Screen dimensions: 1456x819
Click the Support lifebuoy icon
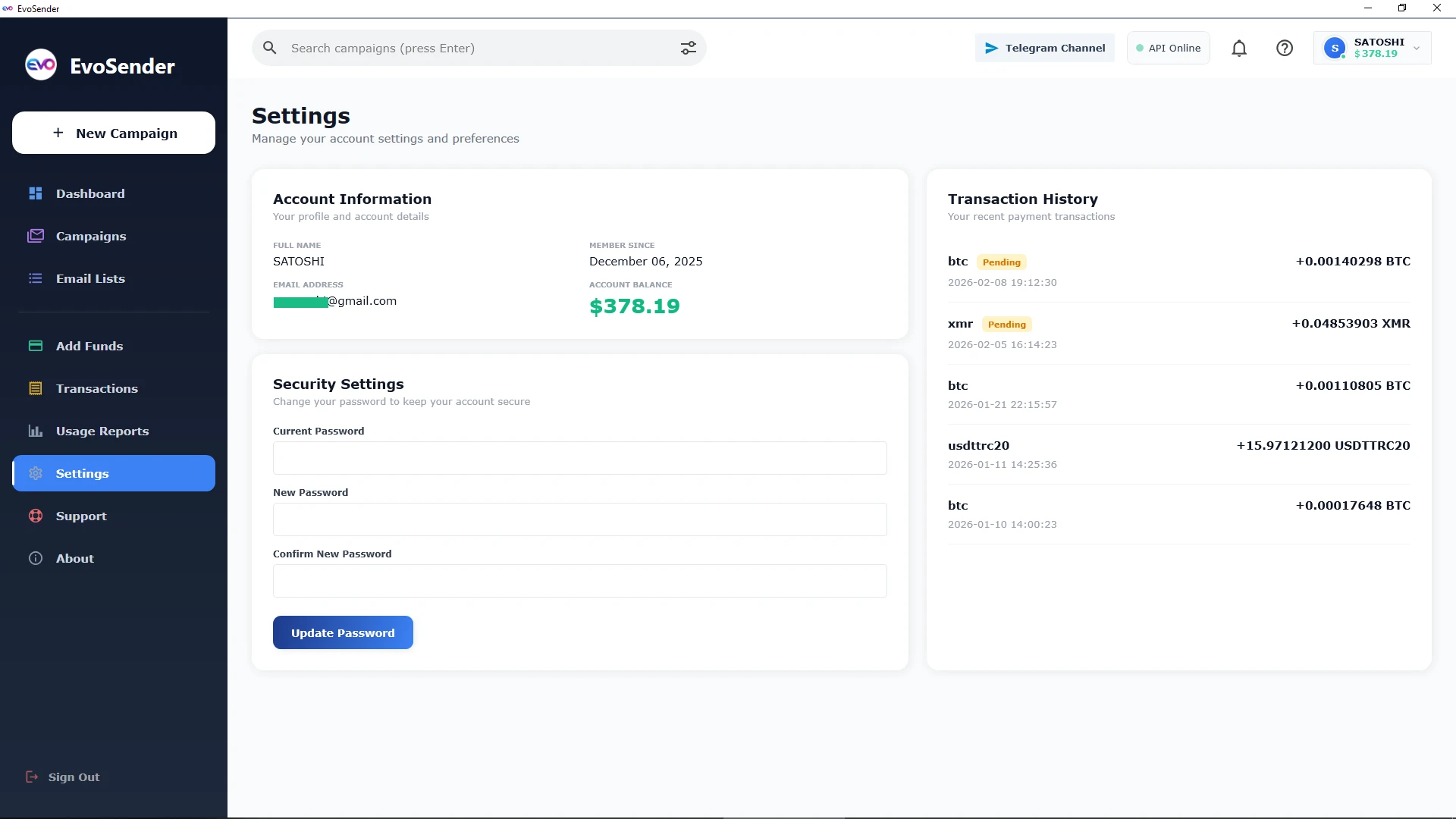[36, 516]
